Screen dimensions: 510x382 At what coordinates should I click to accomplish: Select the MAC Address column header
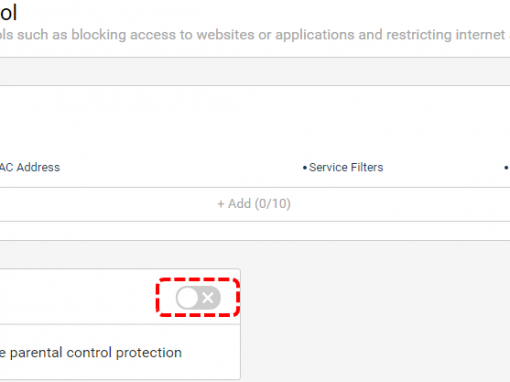click(x=30, y=167)
